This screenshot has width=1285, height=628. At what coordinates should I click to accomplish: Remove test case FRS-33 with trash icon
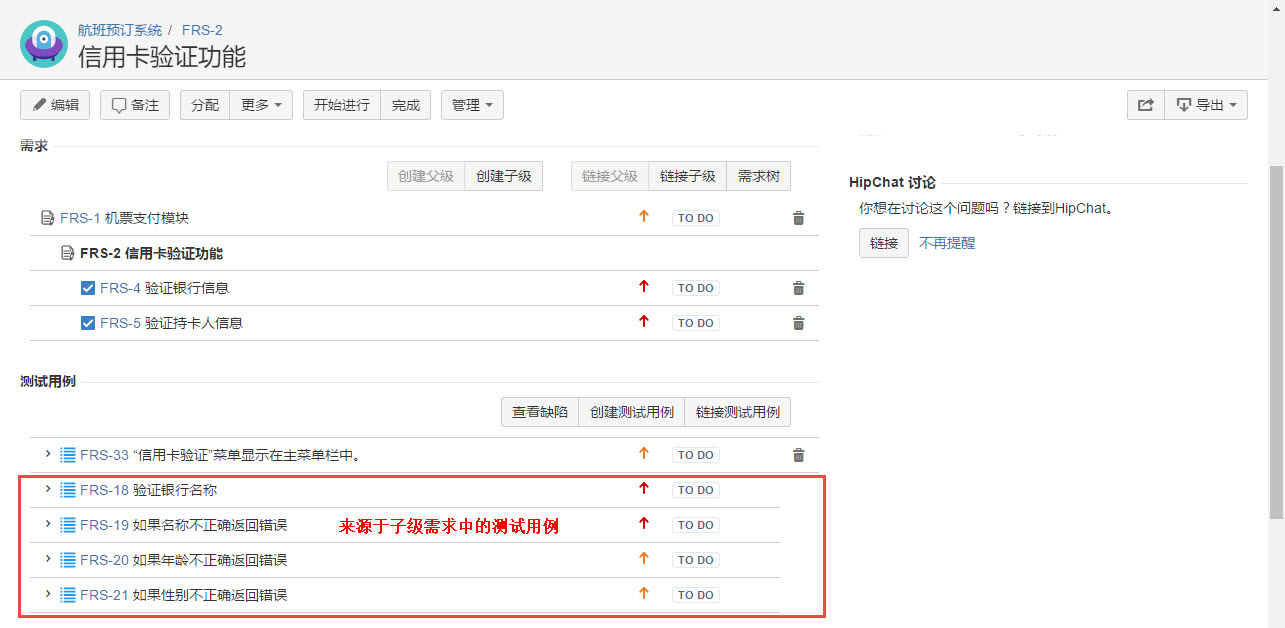pyautogui.click(x=798, y=455)
